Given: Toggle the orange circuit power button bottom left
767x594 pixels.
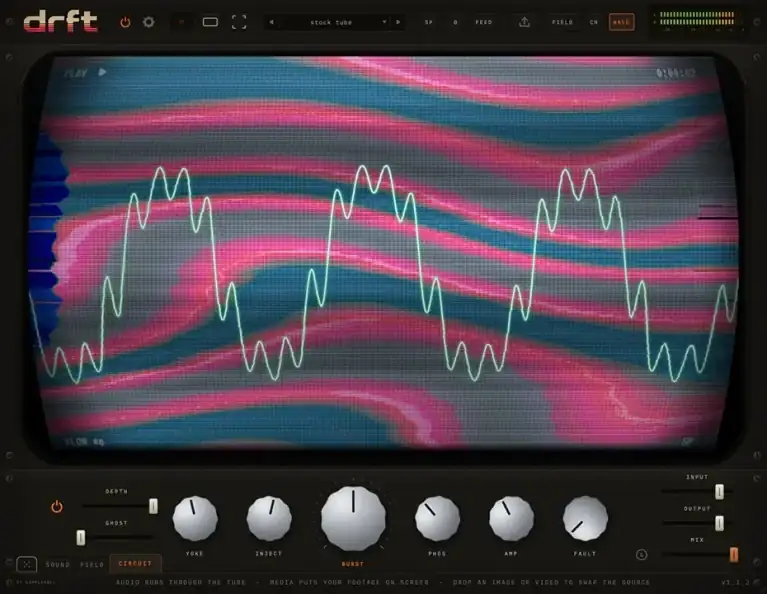Looking at the screenshot, I should pyautogui.click(x=57, y=507).
